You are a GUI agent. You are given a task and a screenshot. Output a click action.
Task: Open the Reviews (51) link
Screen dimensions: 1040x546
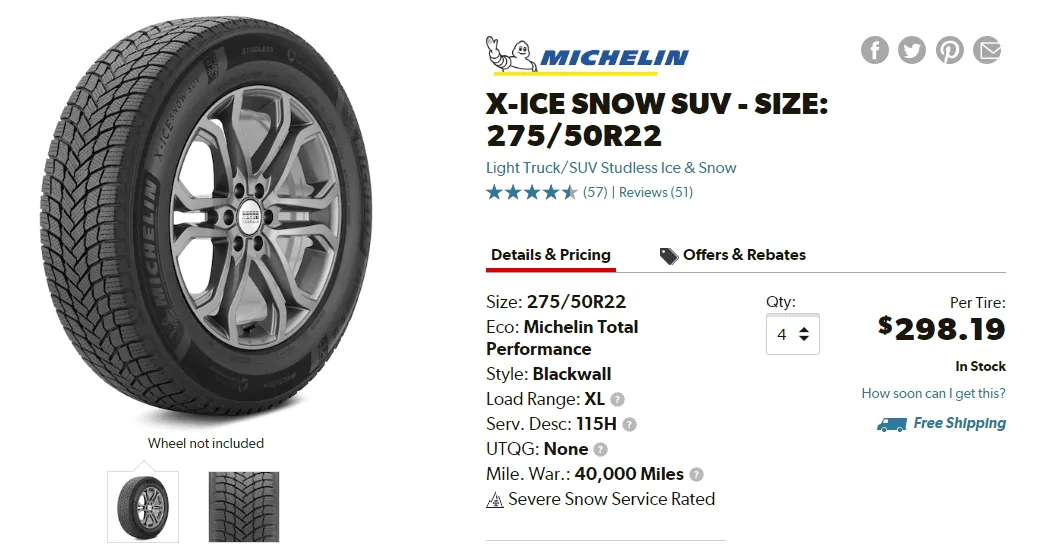click(x=655, y=192)
